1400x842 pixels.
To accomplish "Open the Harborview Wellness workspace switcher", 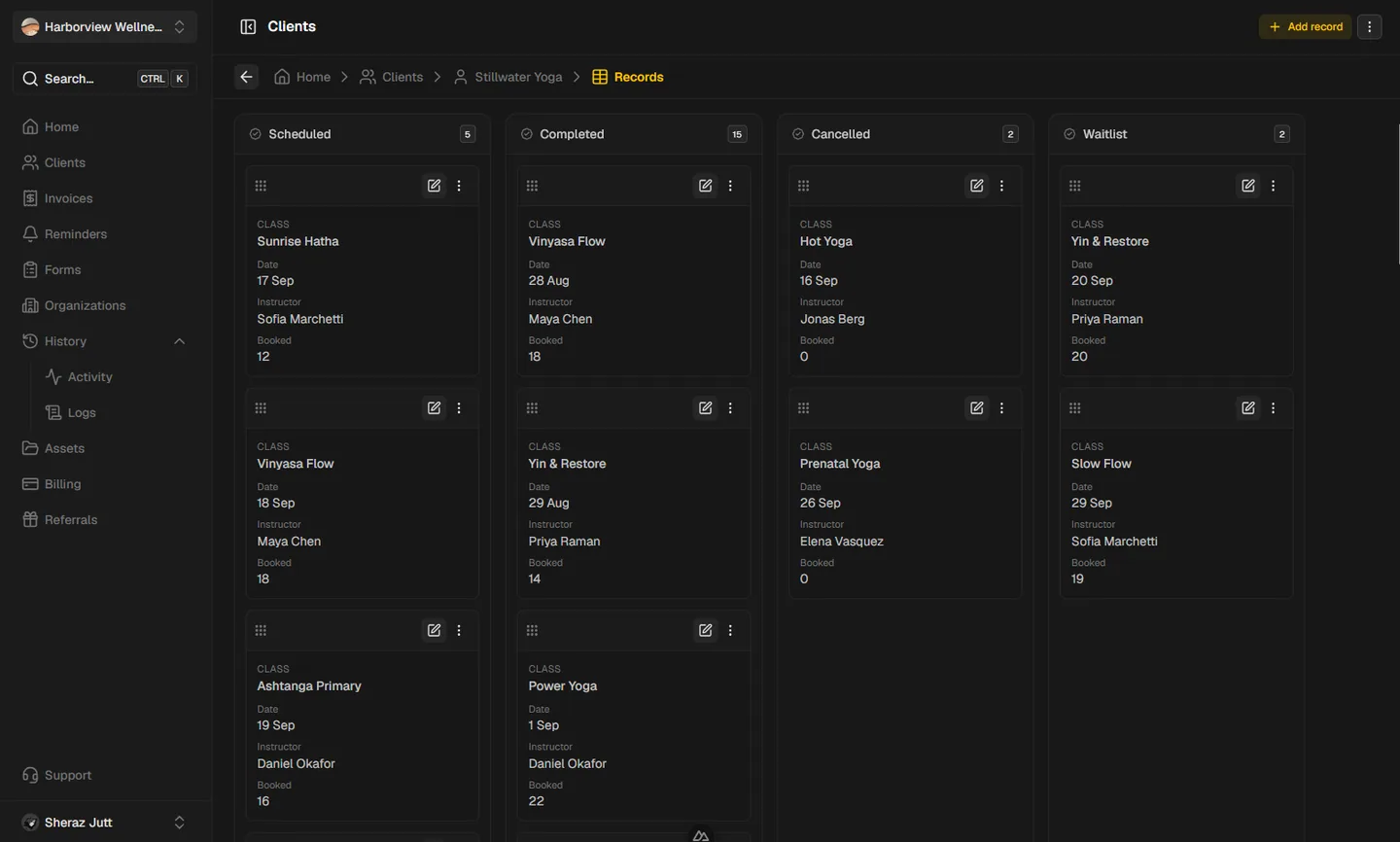I will pyautogui.click(x=105, y=26).
